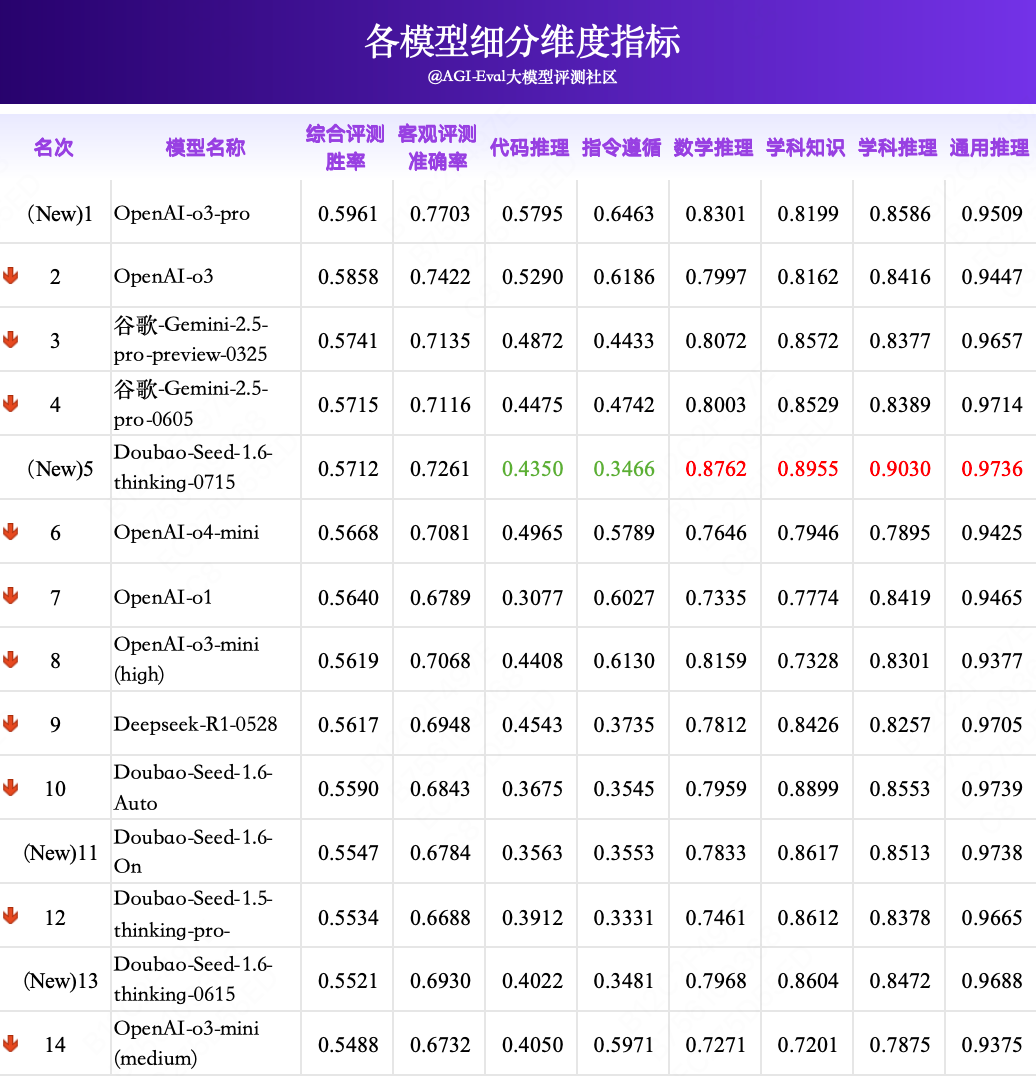Click the 学科知识 column header
This screenshot has width=1036, height=1076.
tap(805, 148)
